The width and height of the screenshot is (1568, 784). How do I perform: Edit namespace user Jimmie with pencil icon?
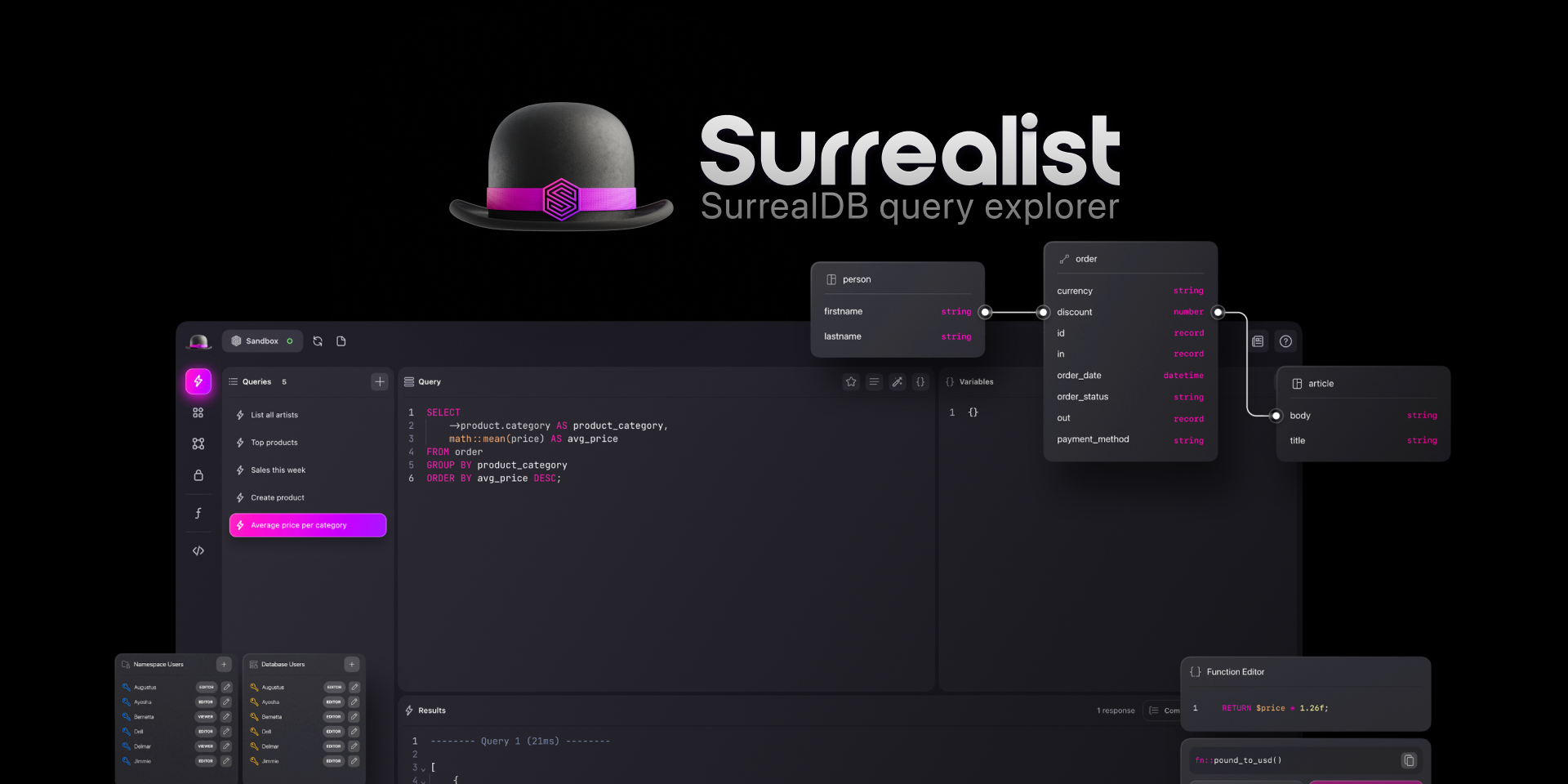[x=226, y=760]
